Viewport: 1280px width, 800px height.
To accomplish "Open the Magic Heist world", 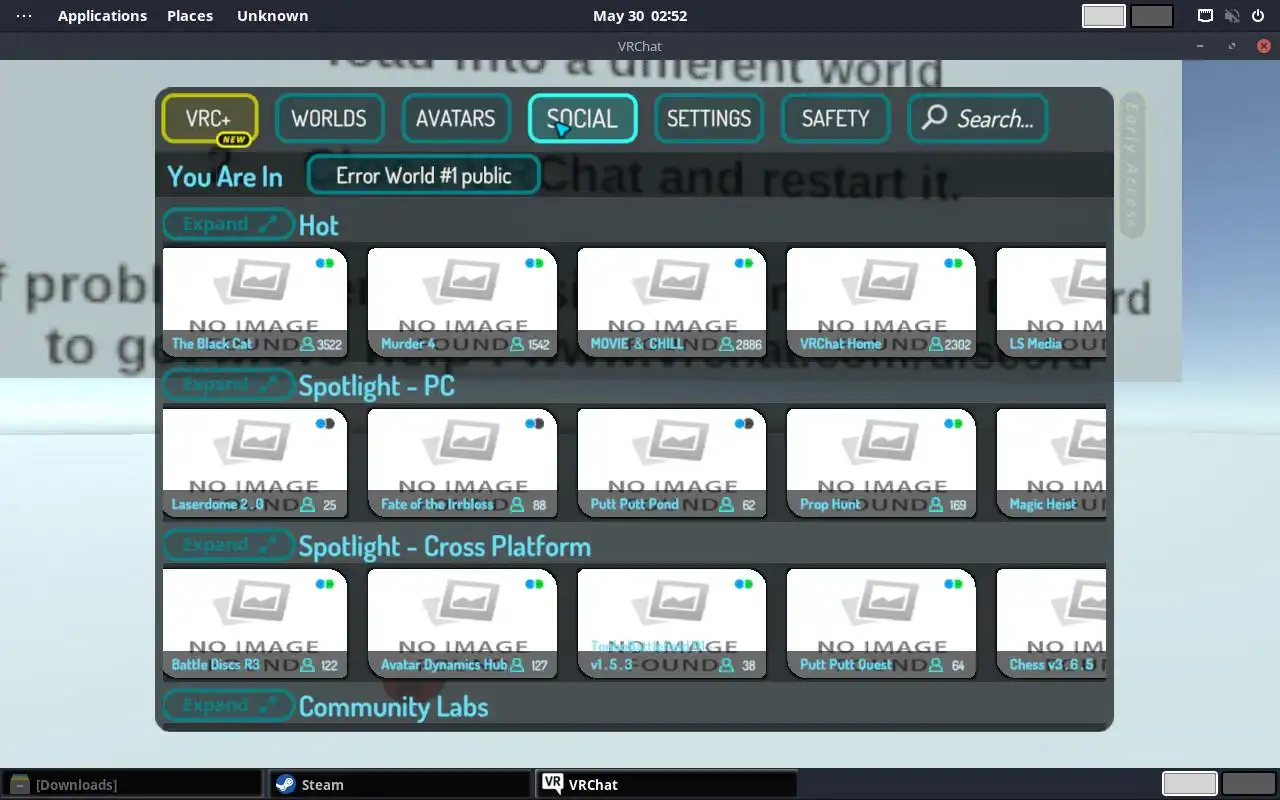I will (1051, 463).
